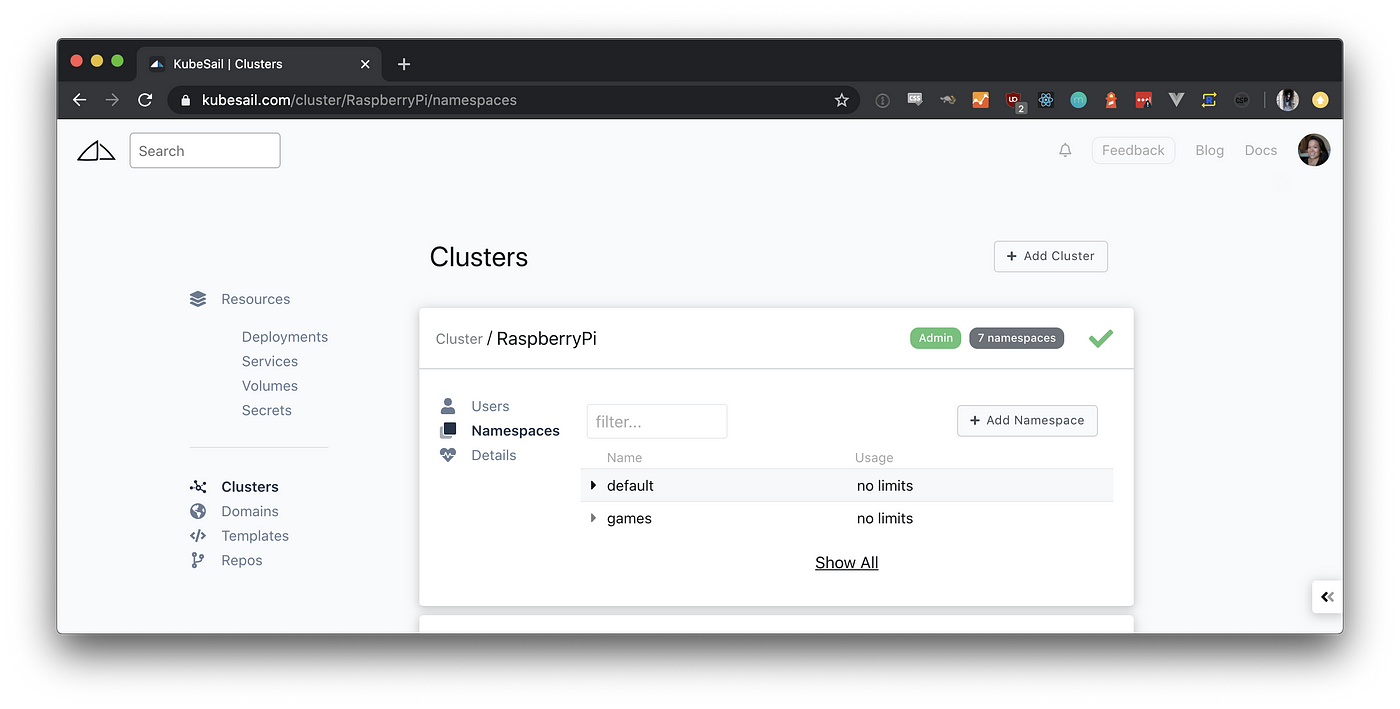Click the Repos branch icon
The image size is (1400, 709).
198,560
